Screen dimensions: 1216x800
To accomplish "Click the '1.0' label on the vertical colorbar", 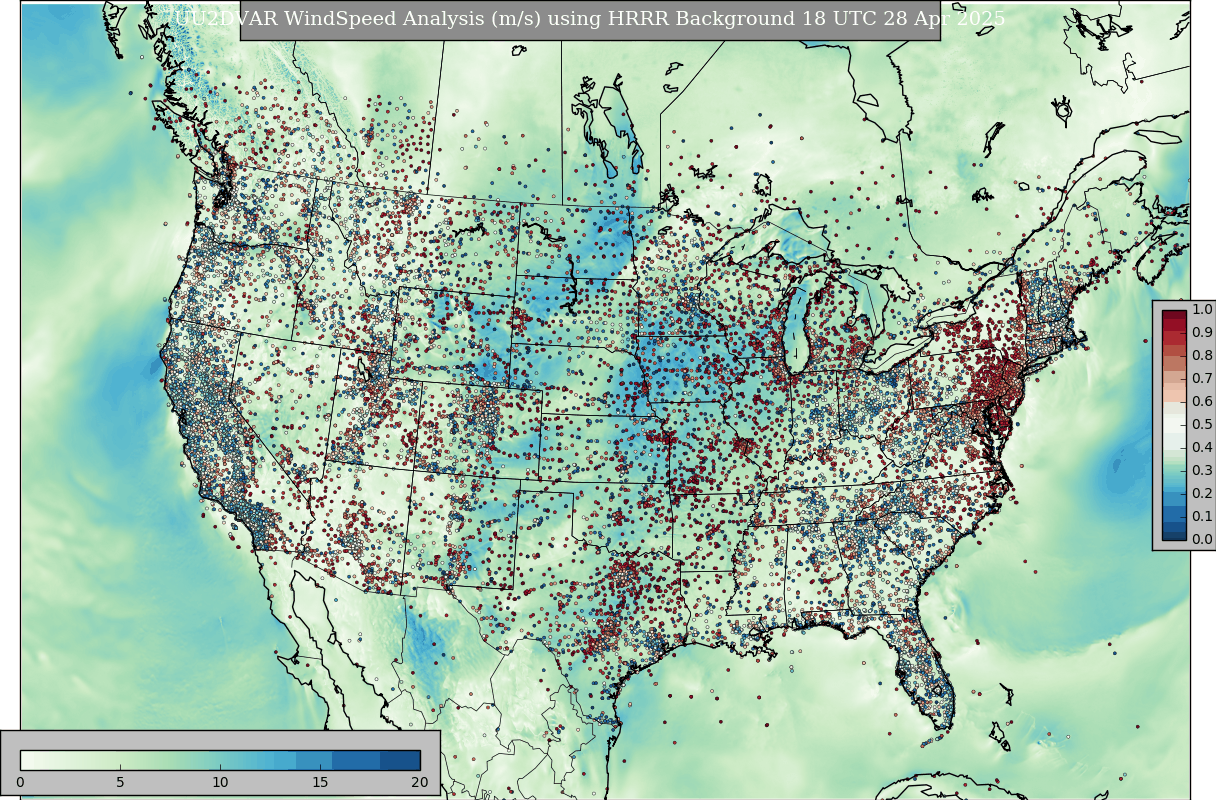I will pos(1202,310).
